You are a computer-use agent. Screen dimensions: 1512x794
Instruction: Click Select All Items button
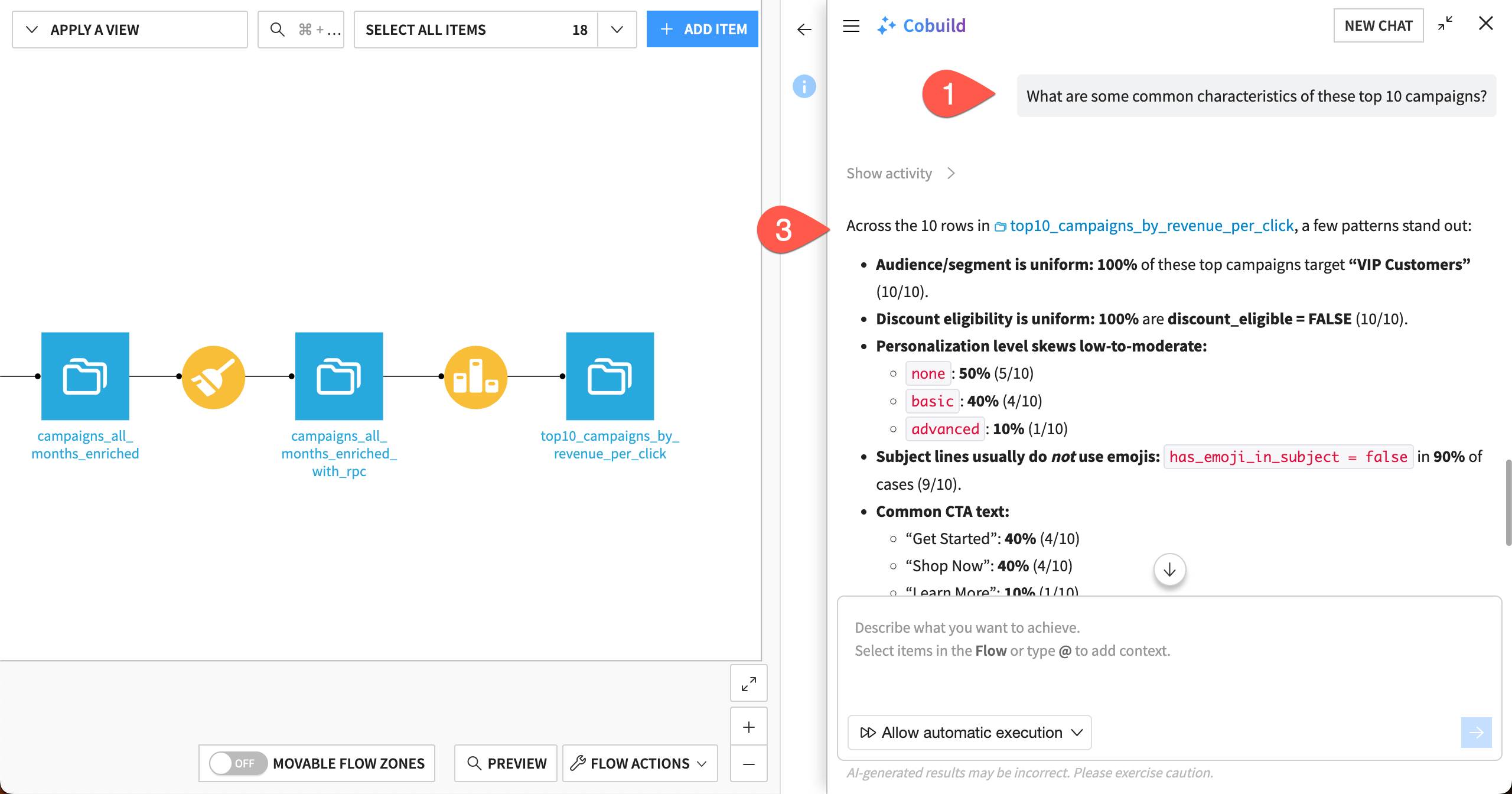pos(476,30)
